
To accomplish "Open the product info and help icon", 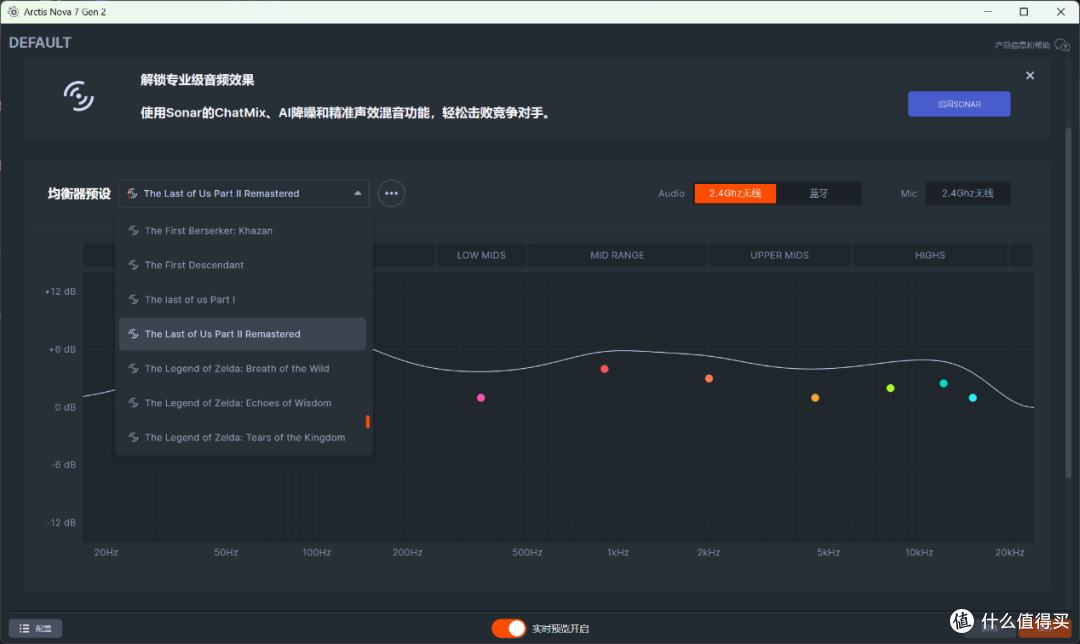I will pos(1061,45).
